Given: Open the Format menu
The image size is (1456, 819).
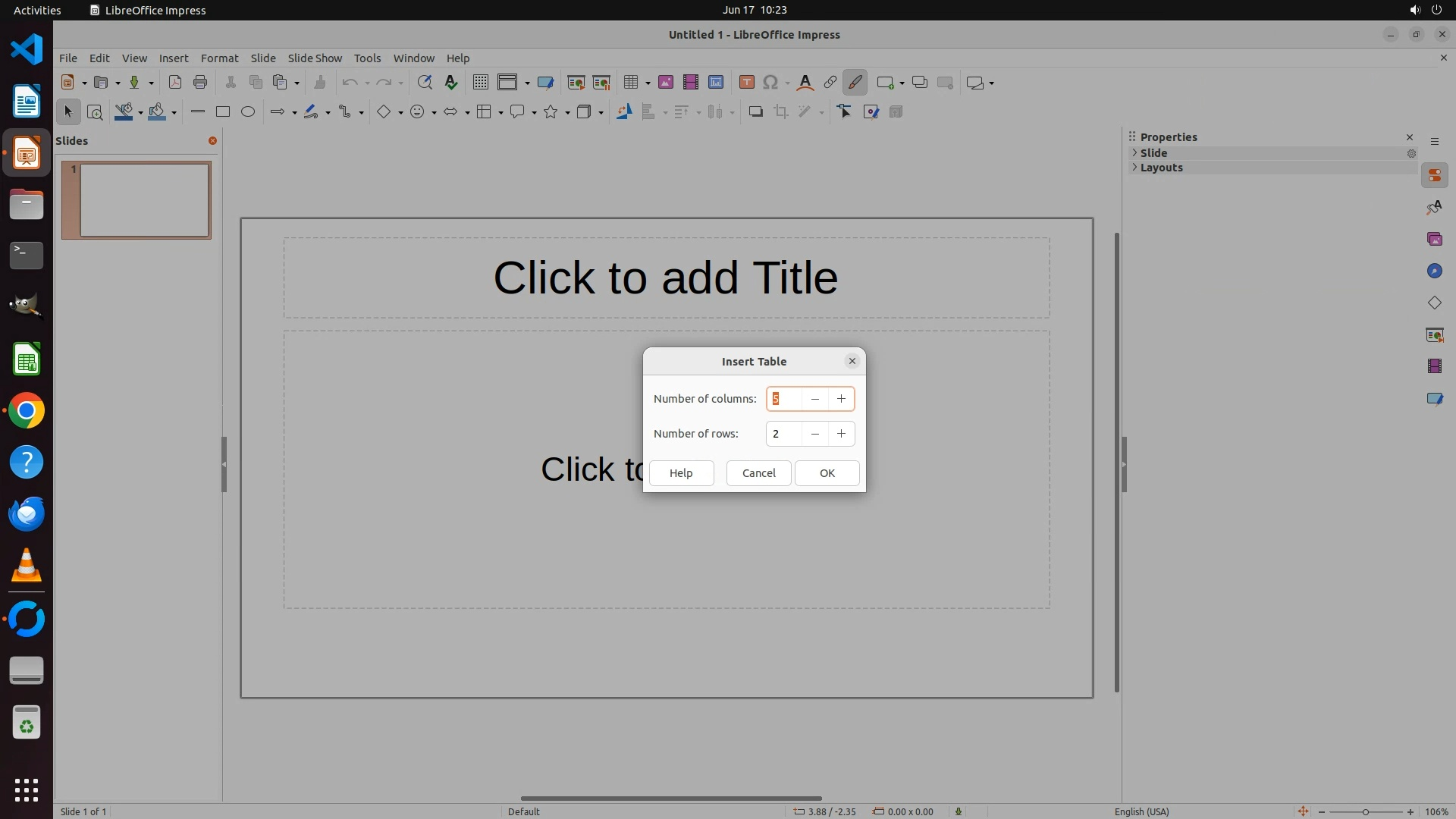Looking at the screenshot, I should (x=219, y=58).
